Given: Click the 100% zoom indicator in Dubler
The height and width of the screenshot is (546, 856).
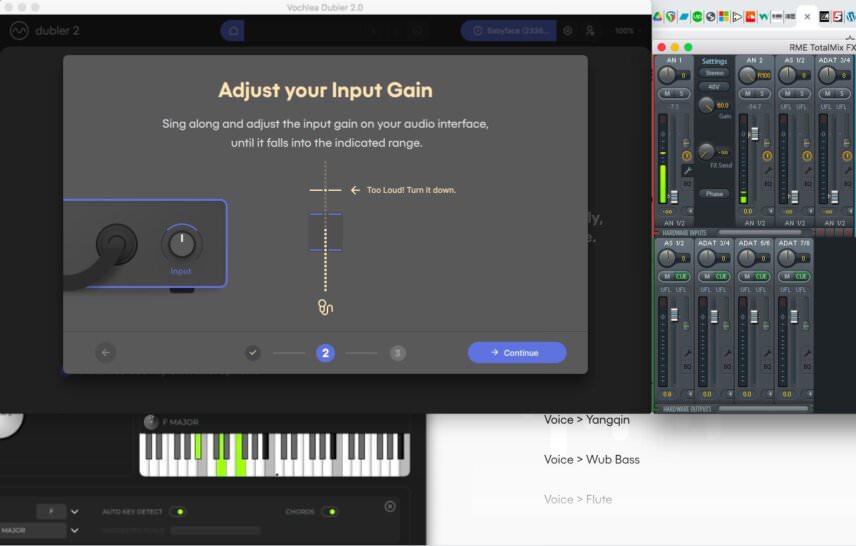Looking at the screenshot, I should (x=624, y=31).
